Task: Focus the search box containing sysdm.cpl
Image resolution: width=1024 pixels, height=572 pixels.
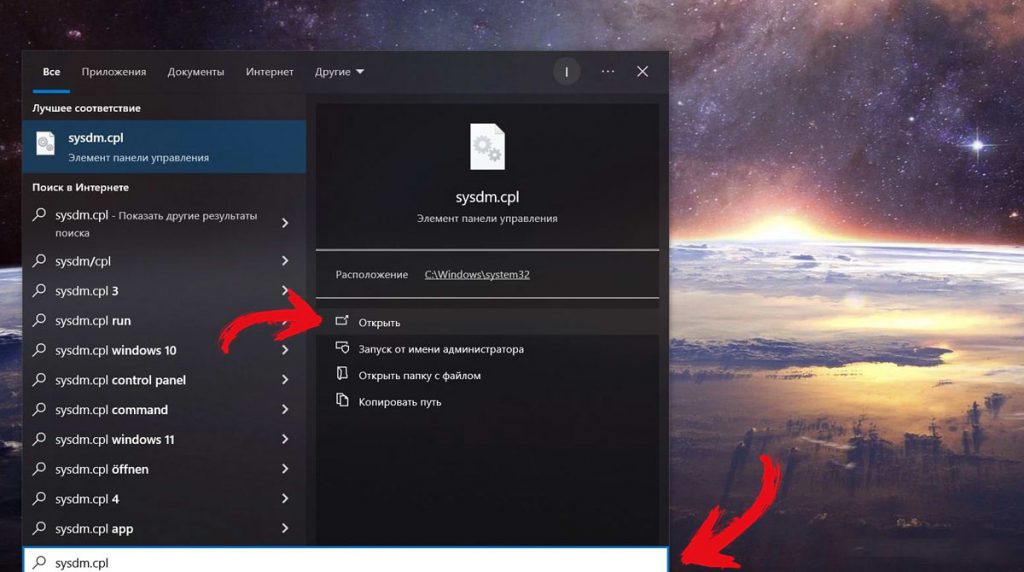Action: pyautogui.click(x=346, y=561)
